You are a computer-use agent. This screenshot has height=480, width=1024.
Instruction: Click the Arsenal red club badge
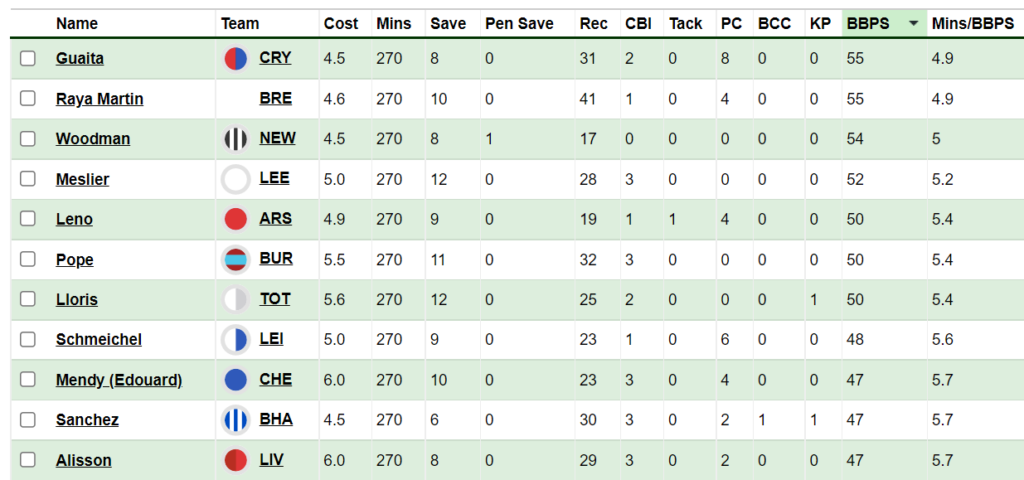(x=235, y=220)
